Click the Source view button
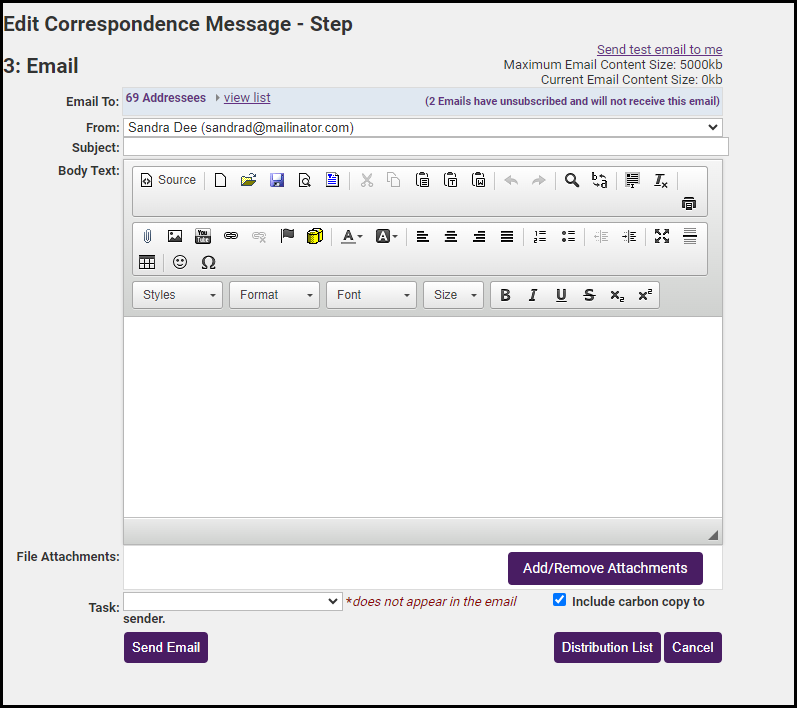The height and width of the screenshot is (708, 797). click(168, 180)
